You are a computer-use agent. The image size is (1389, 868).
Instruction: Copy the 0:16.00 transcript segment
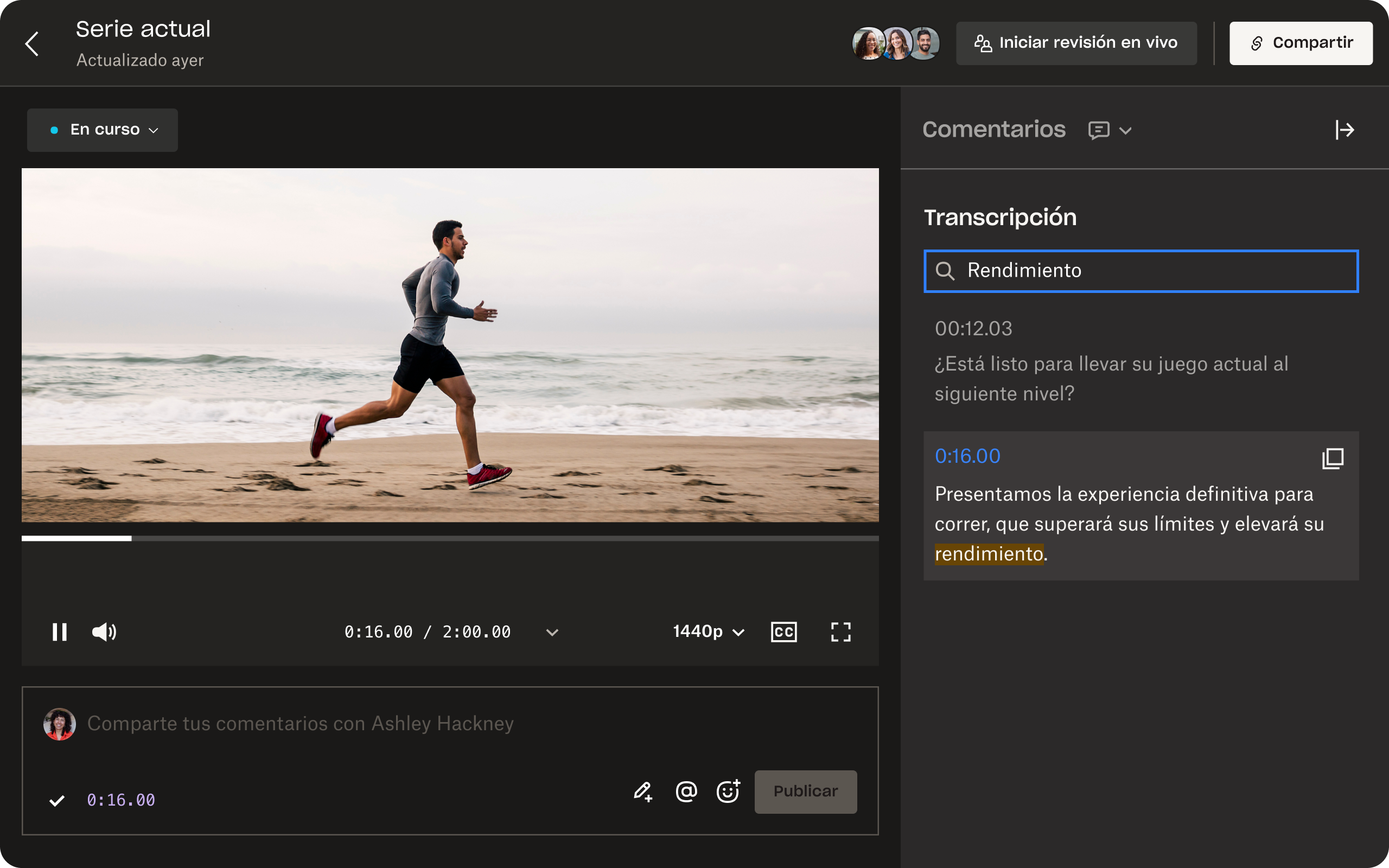click(1333, 458)
